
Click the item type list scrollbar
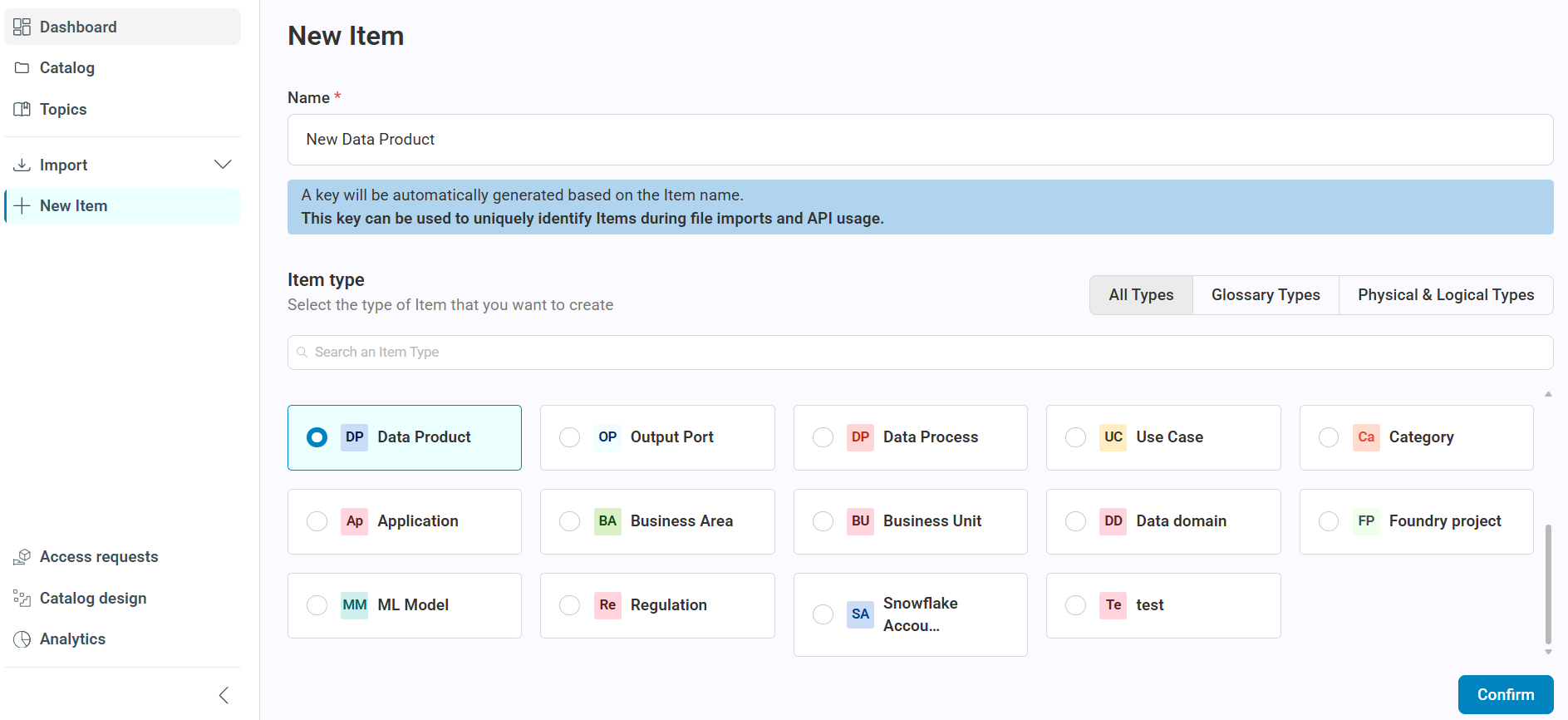click(x=1548, y=584)
